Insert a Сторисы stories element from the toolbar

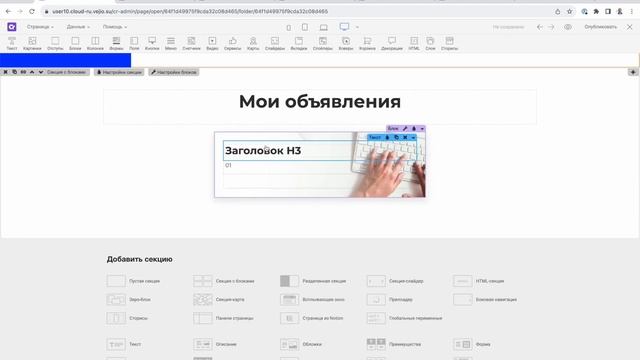(x=449, y=43)
